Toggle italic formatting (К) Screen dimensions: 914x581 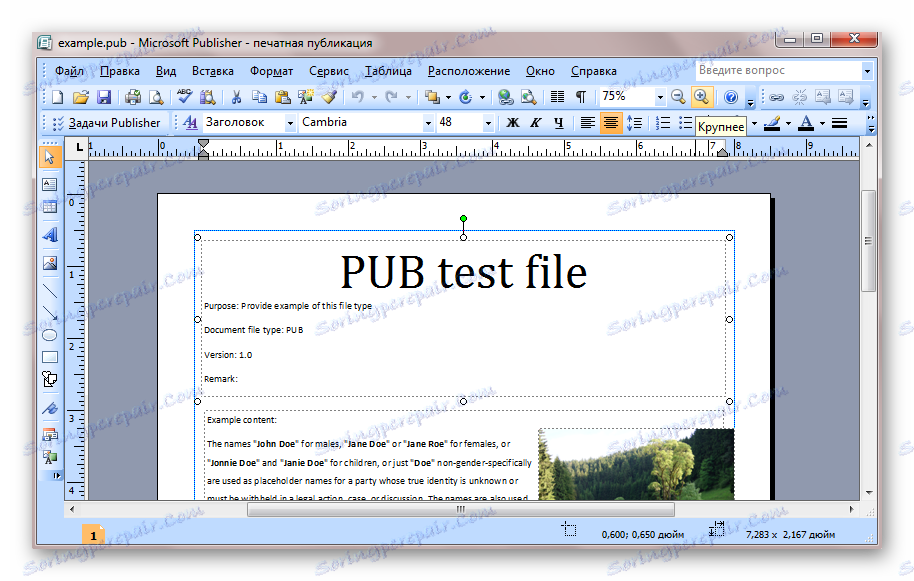[x=535, y=122]
